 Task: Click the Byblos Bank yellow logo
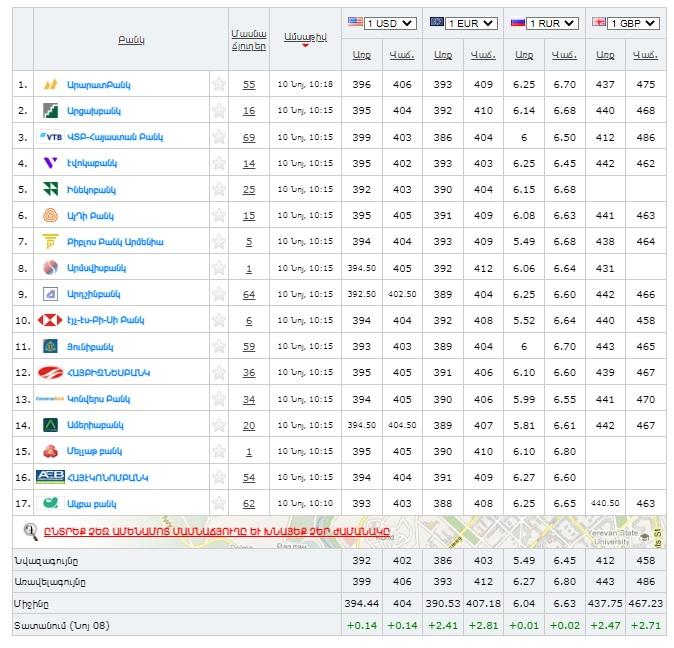(50, 242)
